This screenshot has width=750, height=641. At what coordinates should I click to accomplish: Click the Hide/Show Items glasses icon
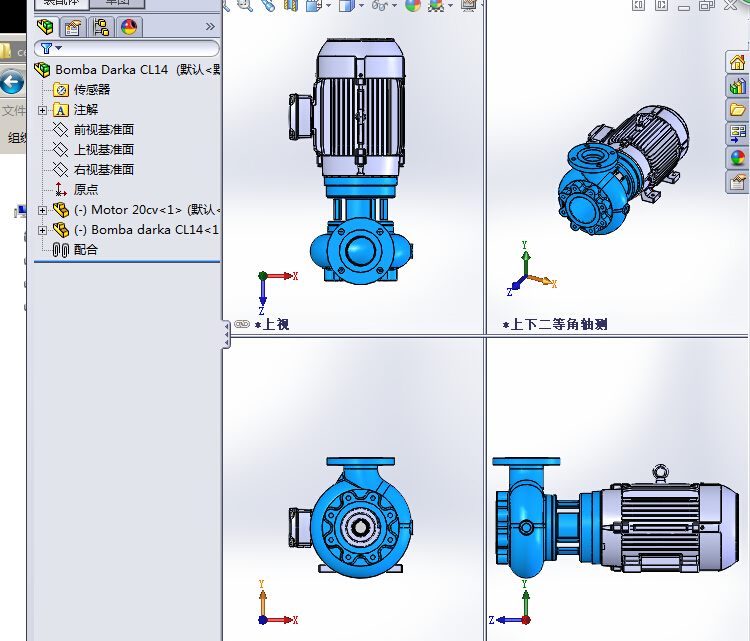[380, 5]
